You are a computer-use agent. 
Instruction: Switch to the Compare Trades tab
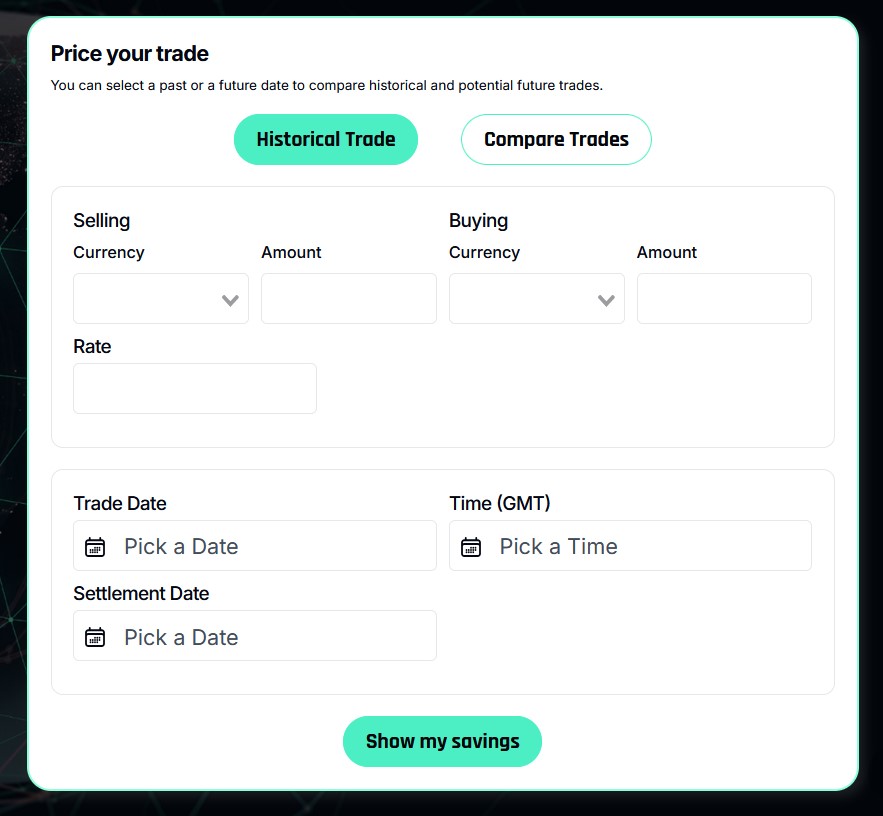tap(556, 140)
